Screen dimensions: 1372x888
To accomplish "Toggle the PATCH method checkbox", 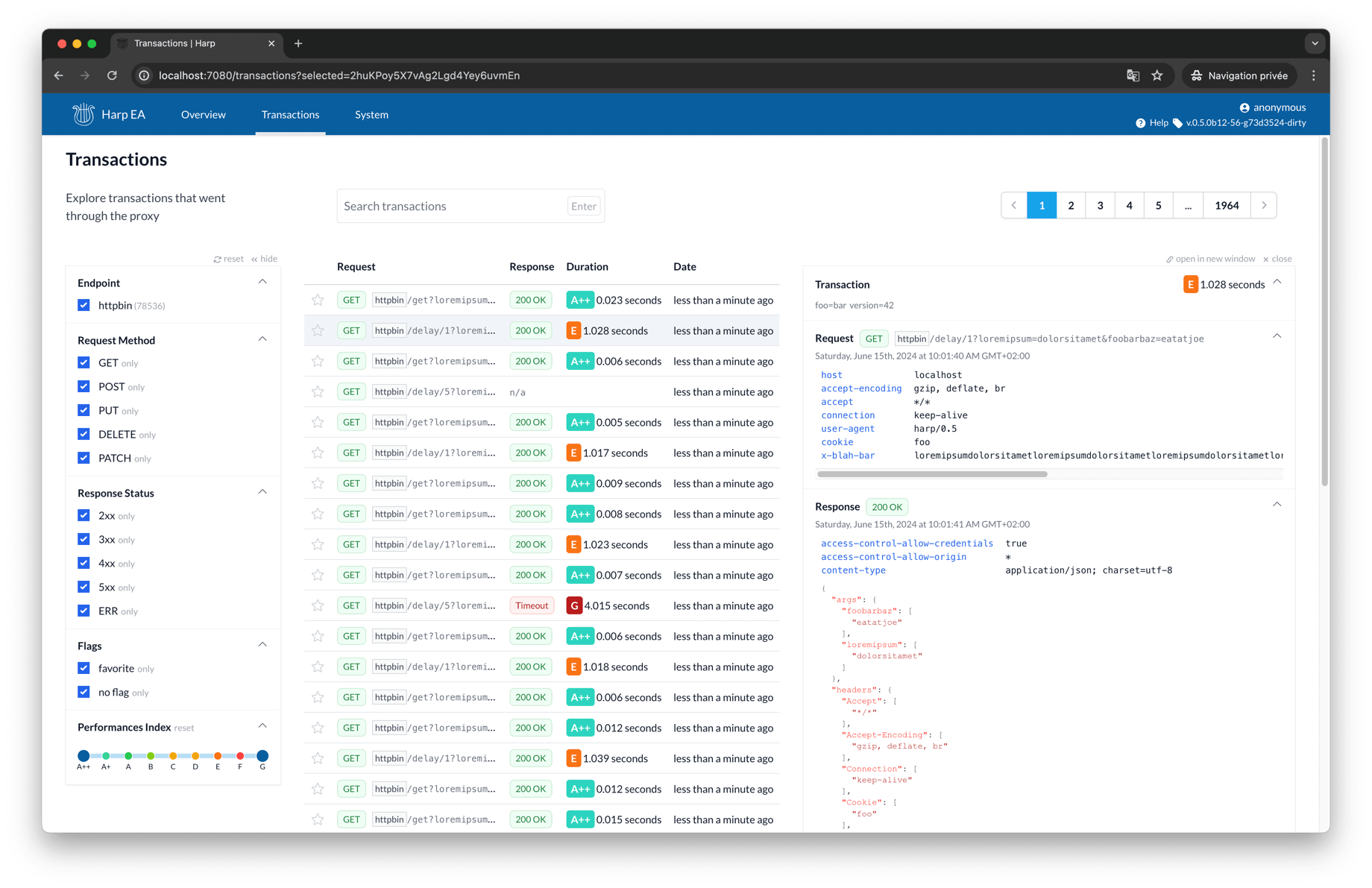I will 84,458.
